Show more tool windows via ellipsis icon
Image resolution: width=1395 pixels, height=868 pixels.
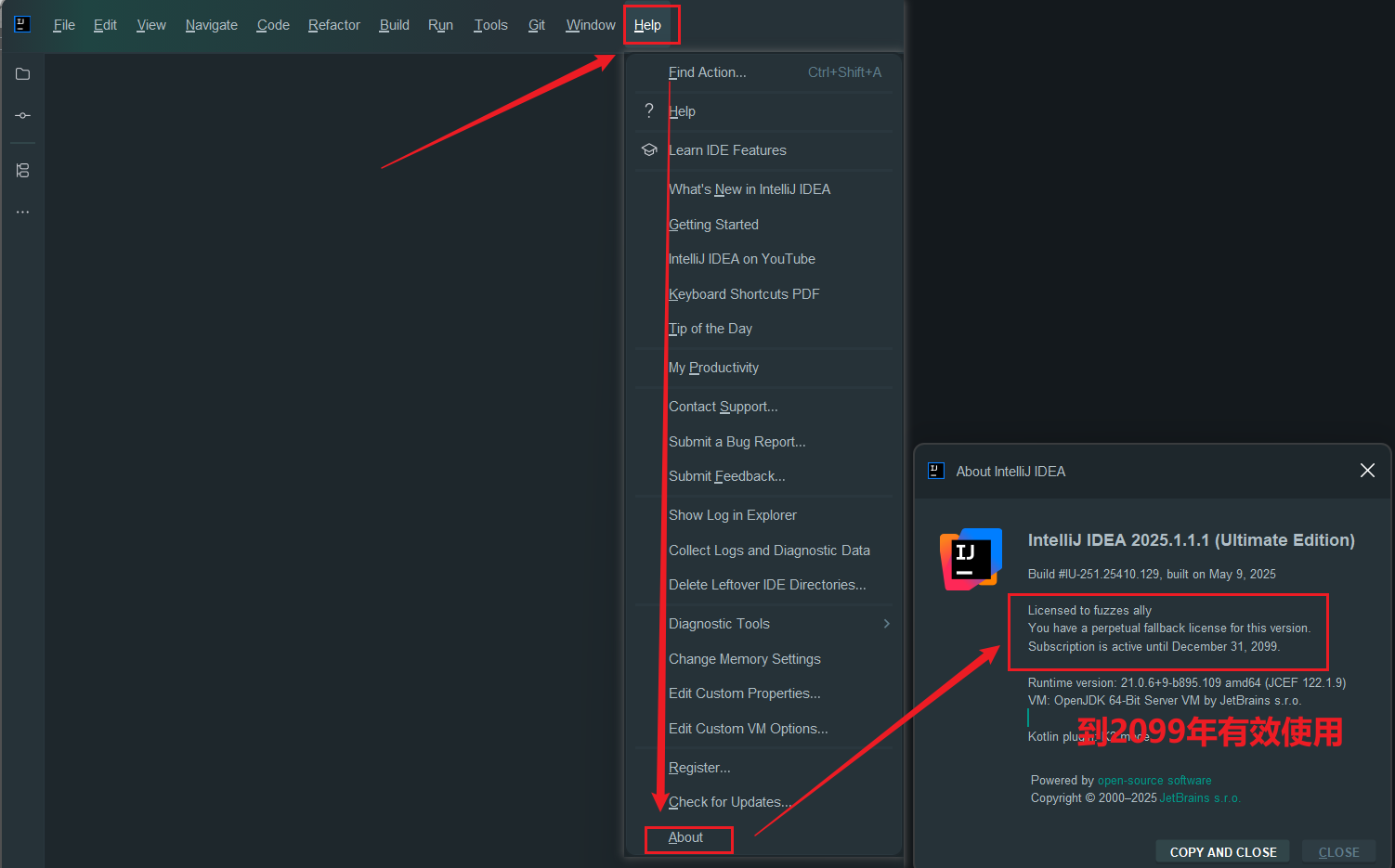(x=23, y=212)
